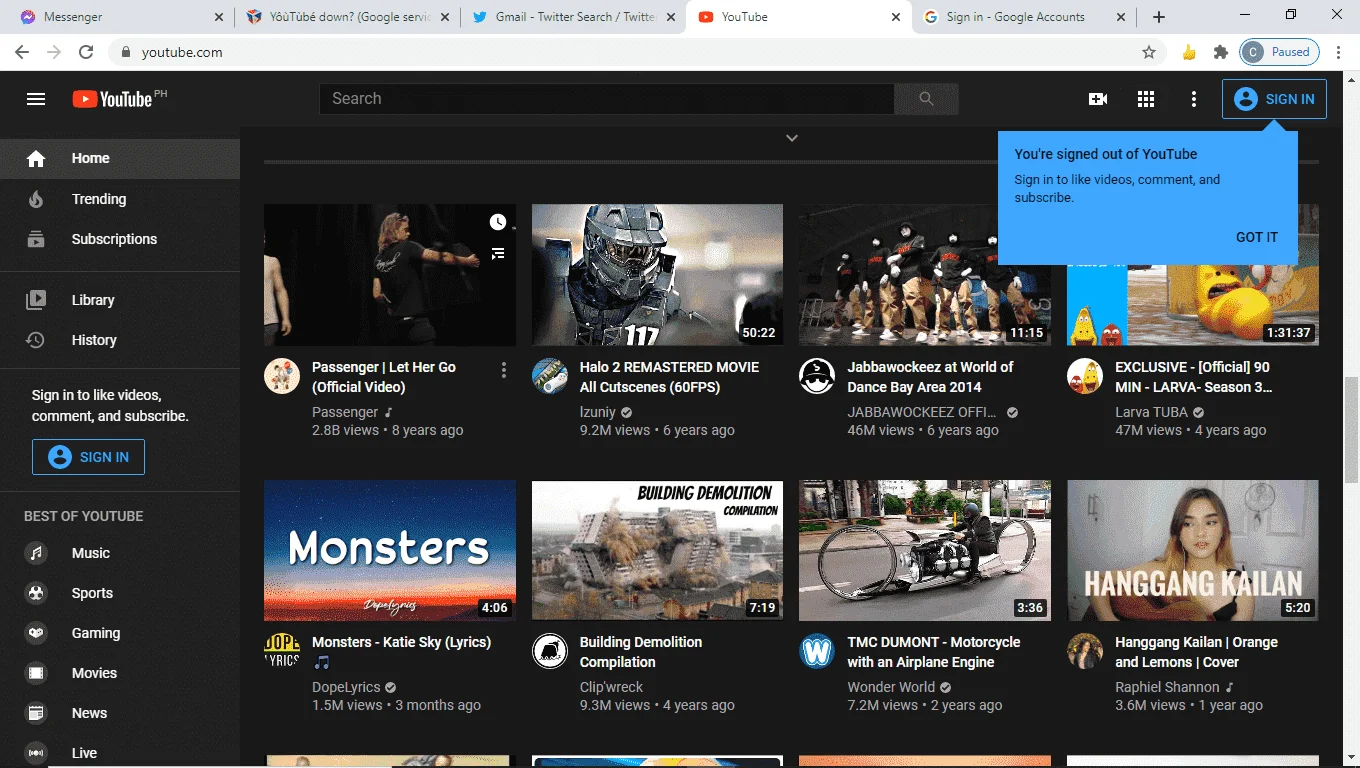Go to Home in sidebar
Viewport: 1360px width, 768px height.
(x=120, y=158)
